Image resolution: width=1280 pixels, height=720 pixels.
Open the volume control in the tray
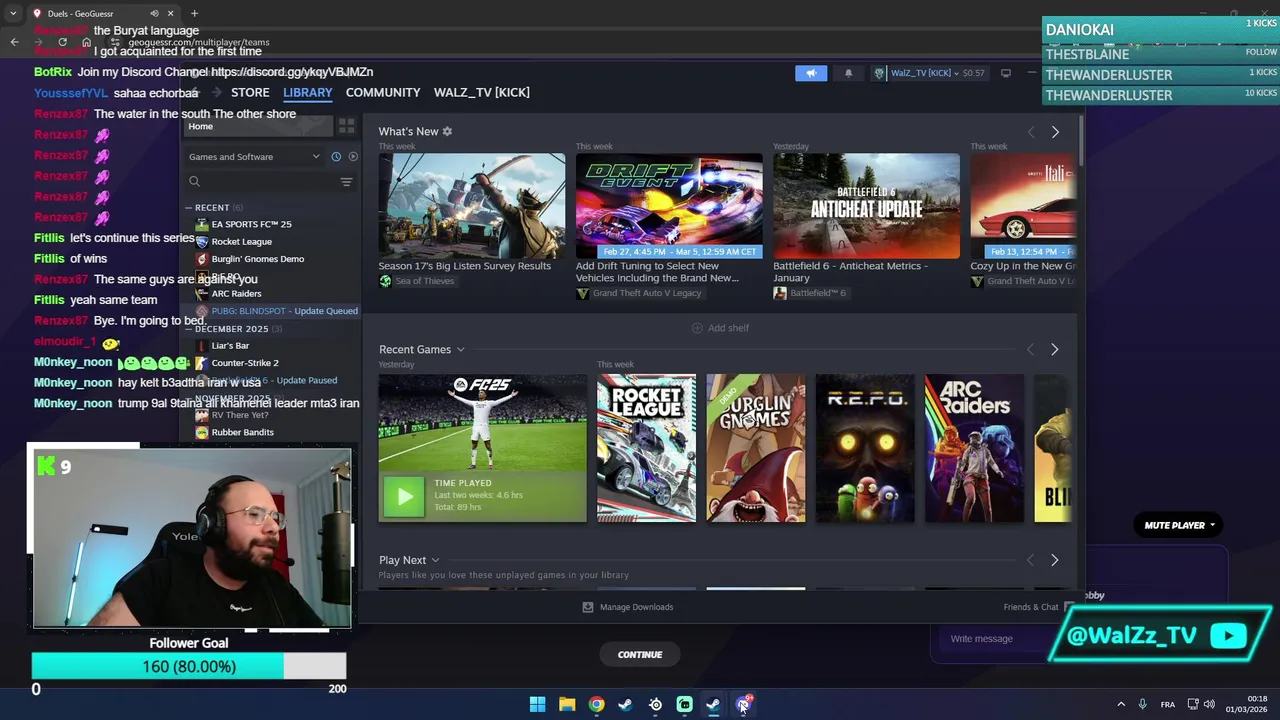coord(1209,704)
